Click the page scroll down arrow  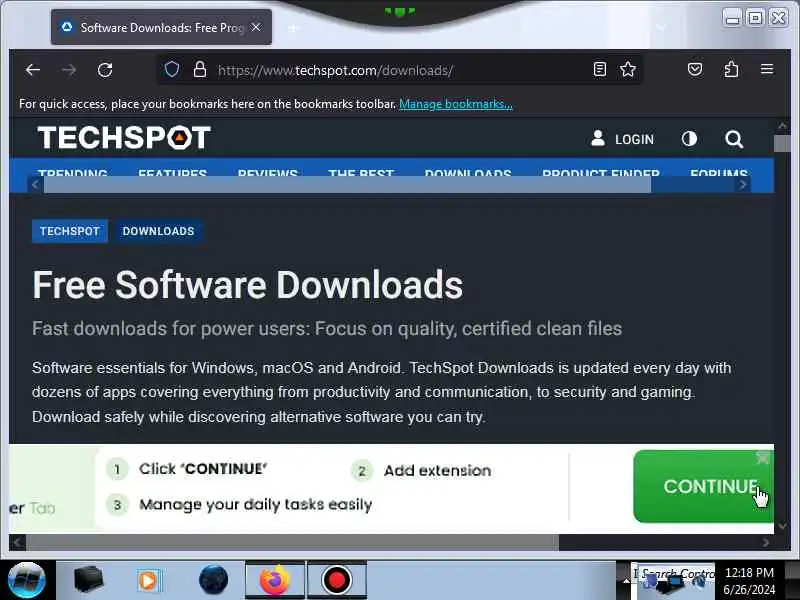[782, 526]
